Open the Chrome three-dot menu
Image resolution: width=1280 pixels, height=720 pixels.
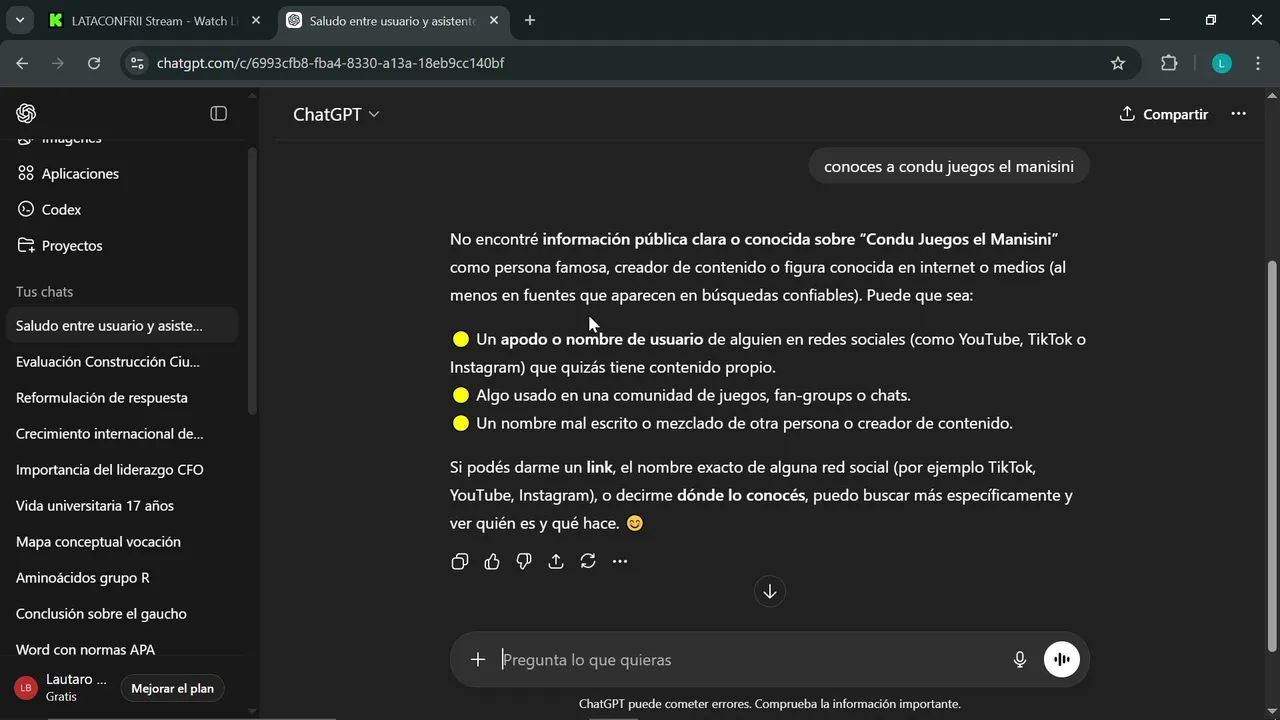pyautogui.click(x=1257, y=63)
